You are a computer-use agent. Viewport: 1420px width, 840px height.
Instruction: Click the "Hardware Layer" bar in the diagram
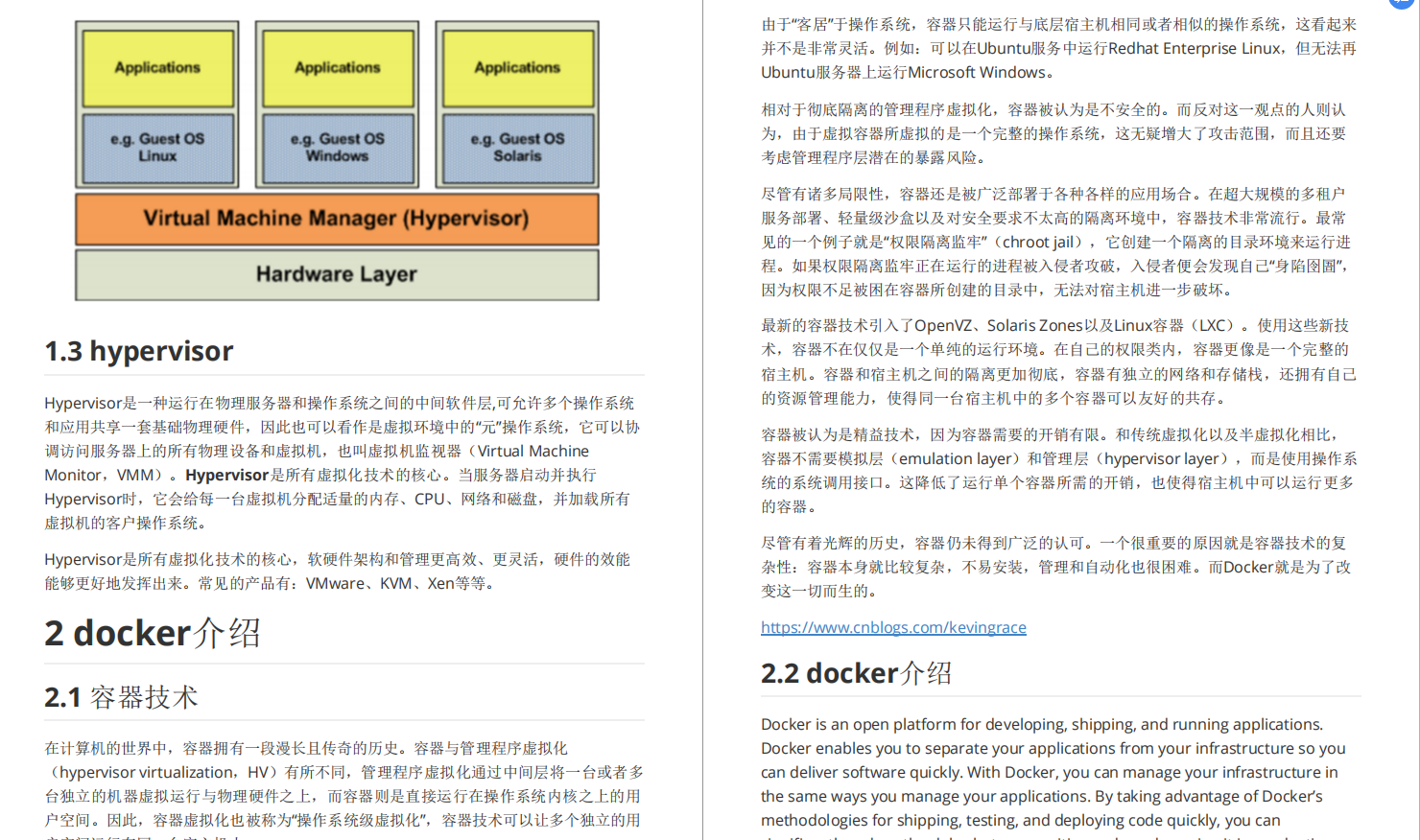tap(337, 274)
